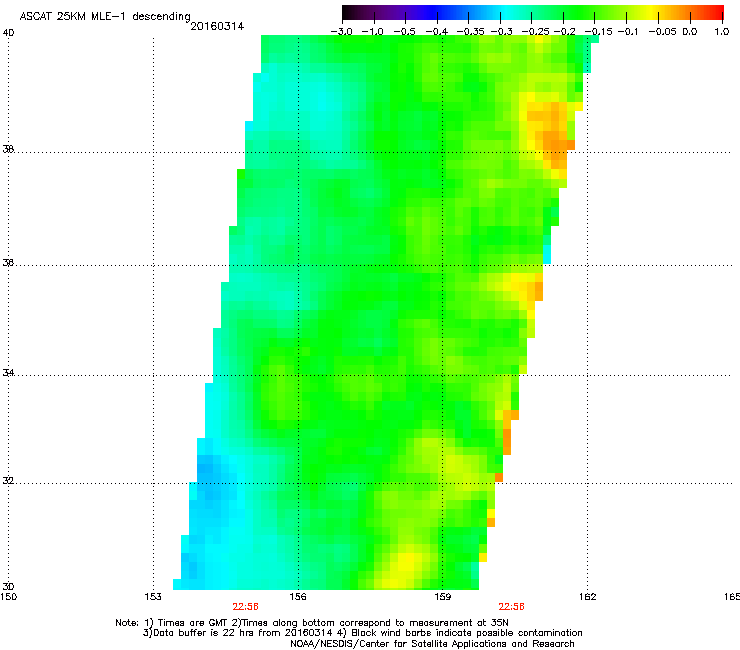The height and width of the screenshot is (650, 740).
Task: Click latitude axis label '34'
Action: click(x=8, y=373)
